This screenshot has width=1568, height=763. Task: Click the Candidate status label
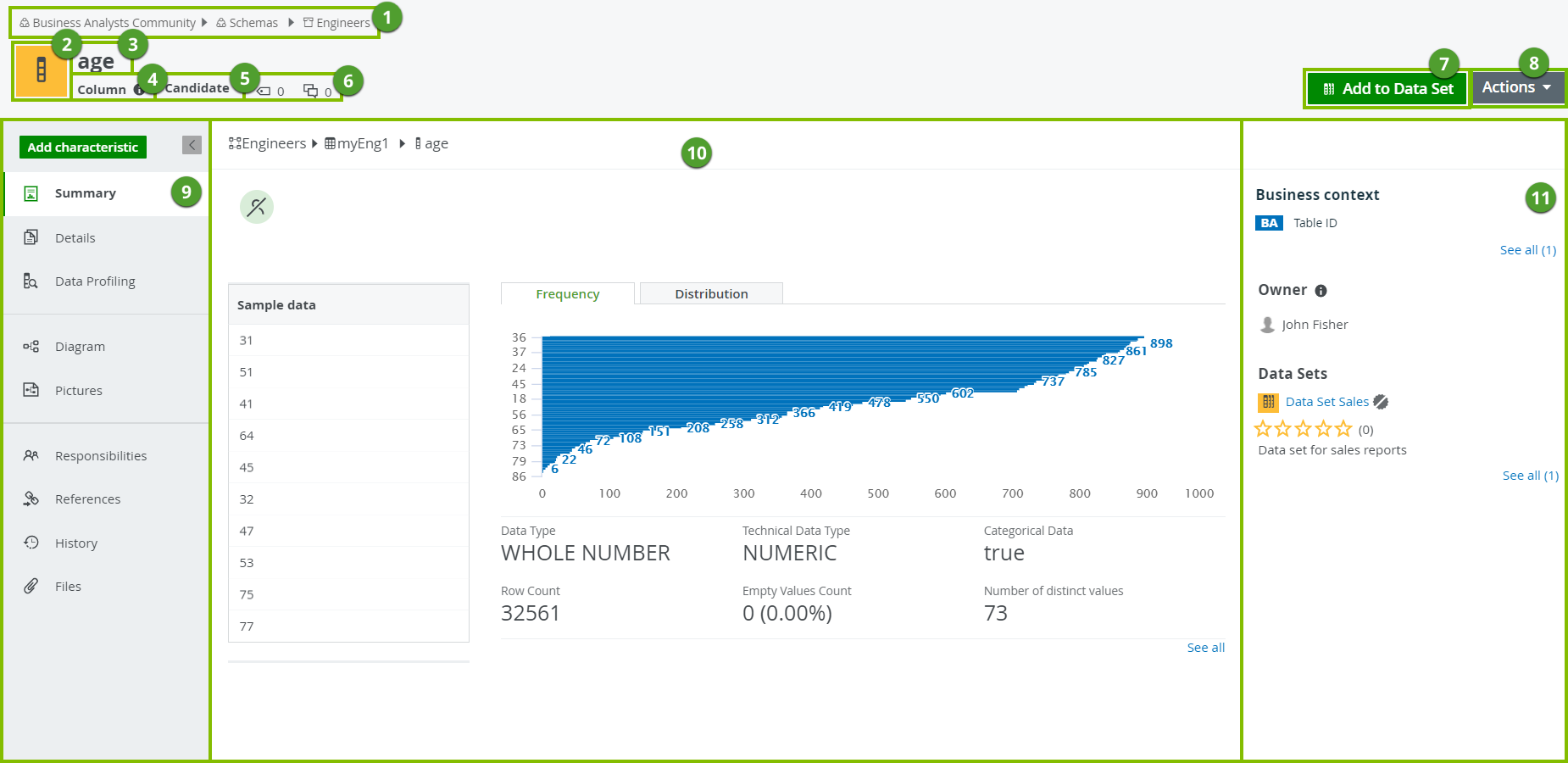coord(197,88)
